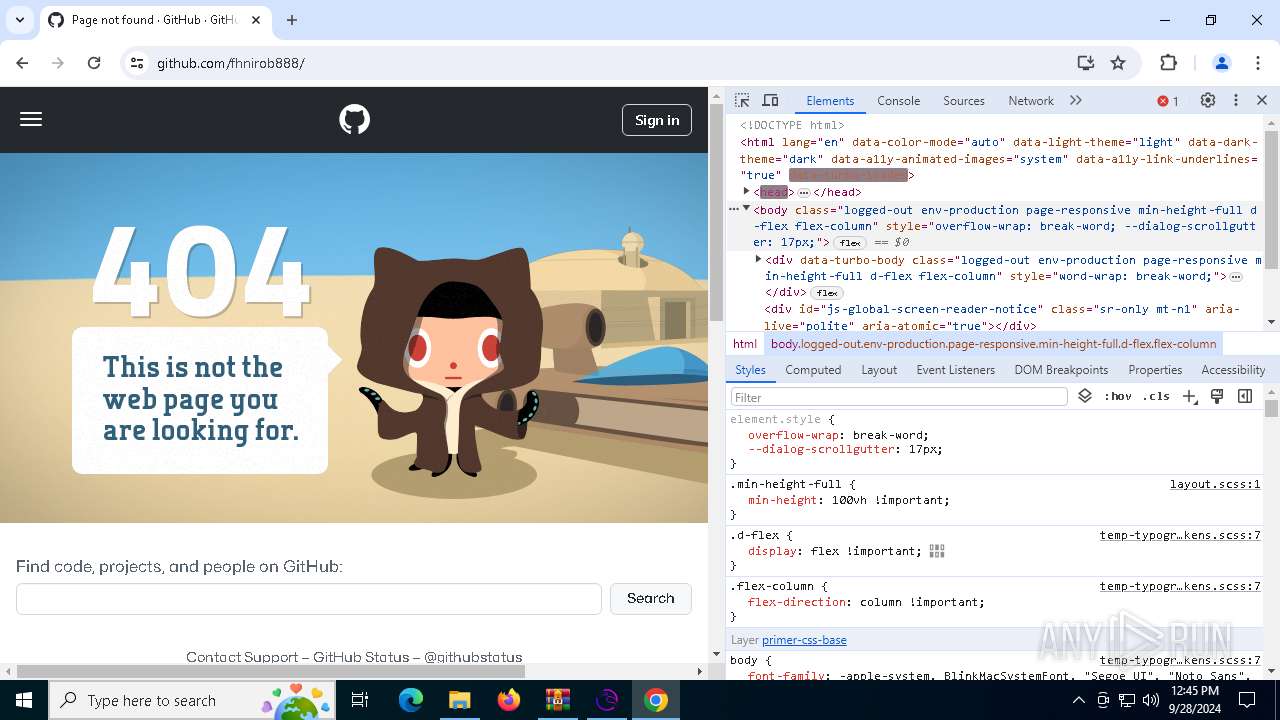The height and width of the screenshot is (720, 1280).
Task: Click the Sign in button
Action: click(x=657, y=120)
